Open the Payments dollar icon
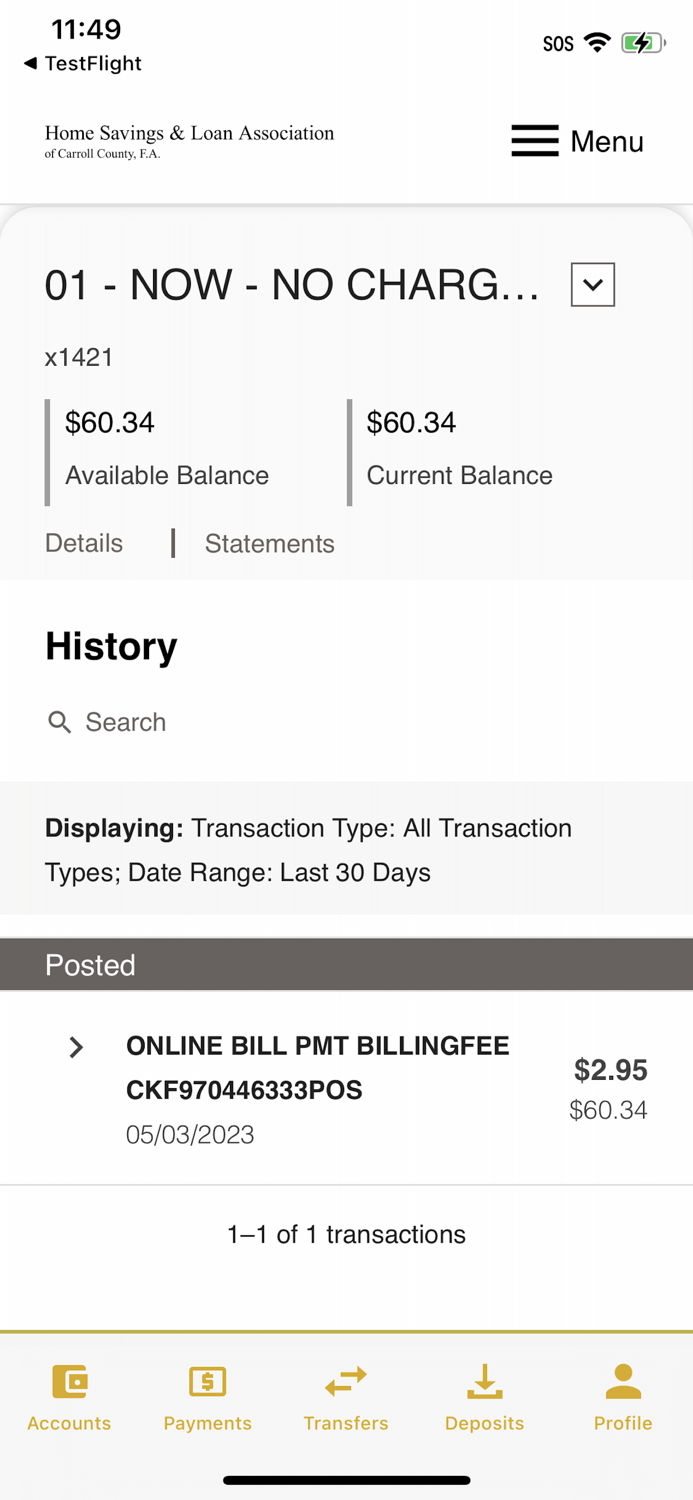 coord(208,1381)
